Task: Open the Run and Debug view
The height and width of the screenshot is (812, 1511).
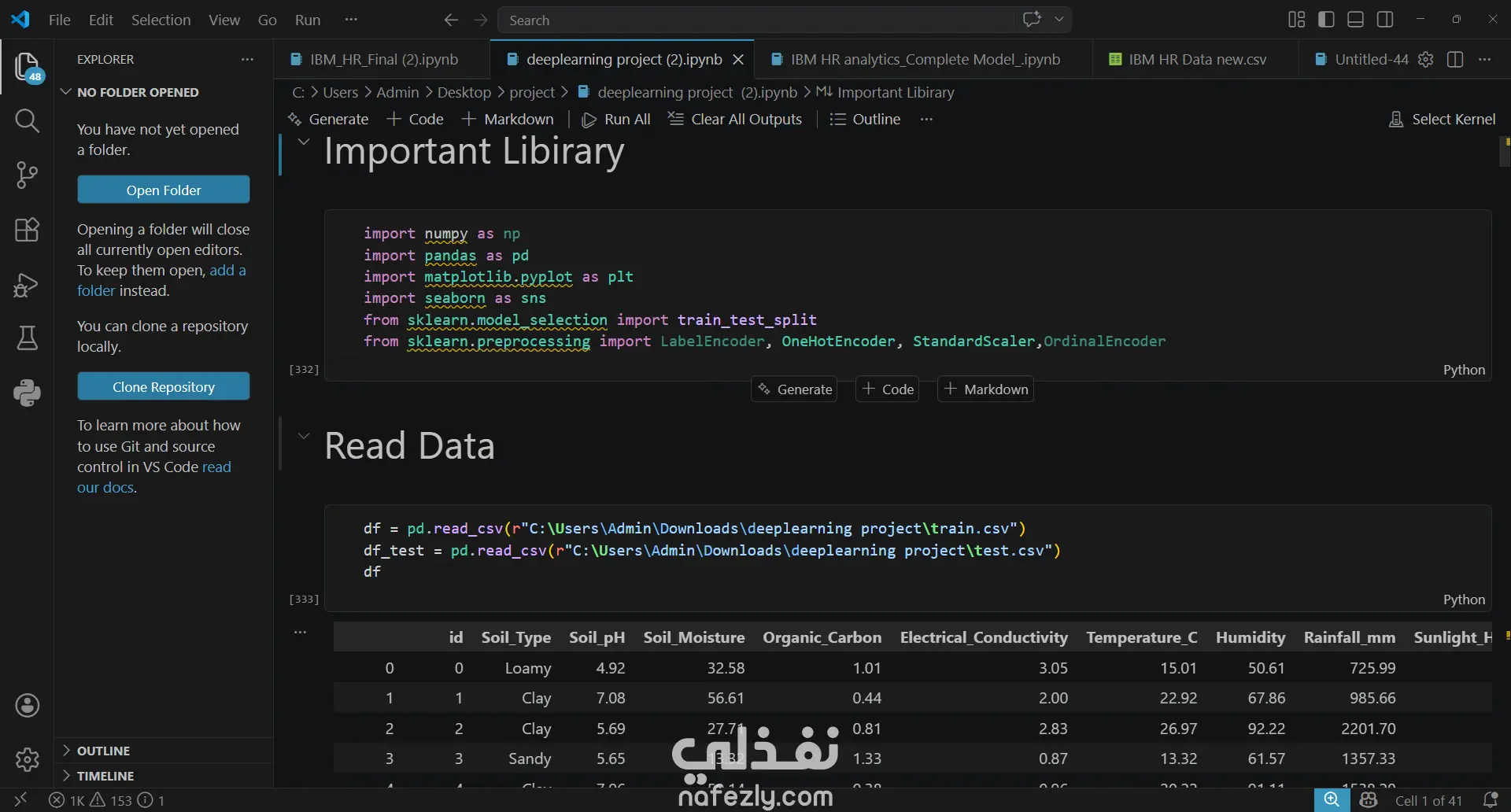Action: pyautogui.click(x=28, y=284)
